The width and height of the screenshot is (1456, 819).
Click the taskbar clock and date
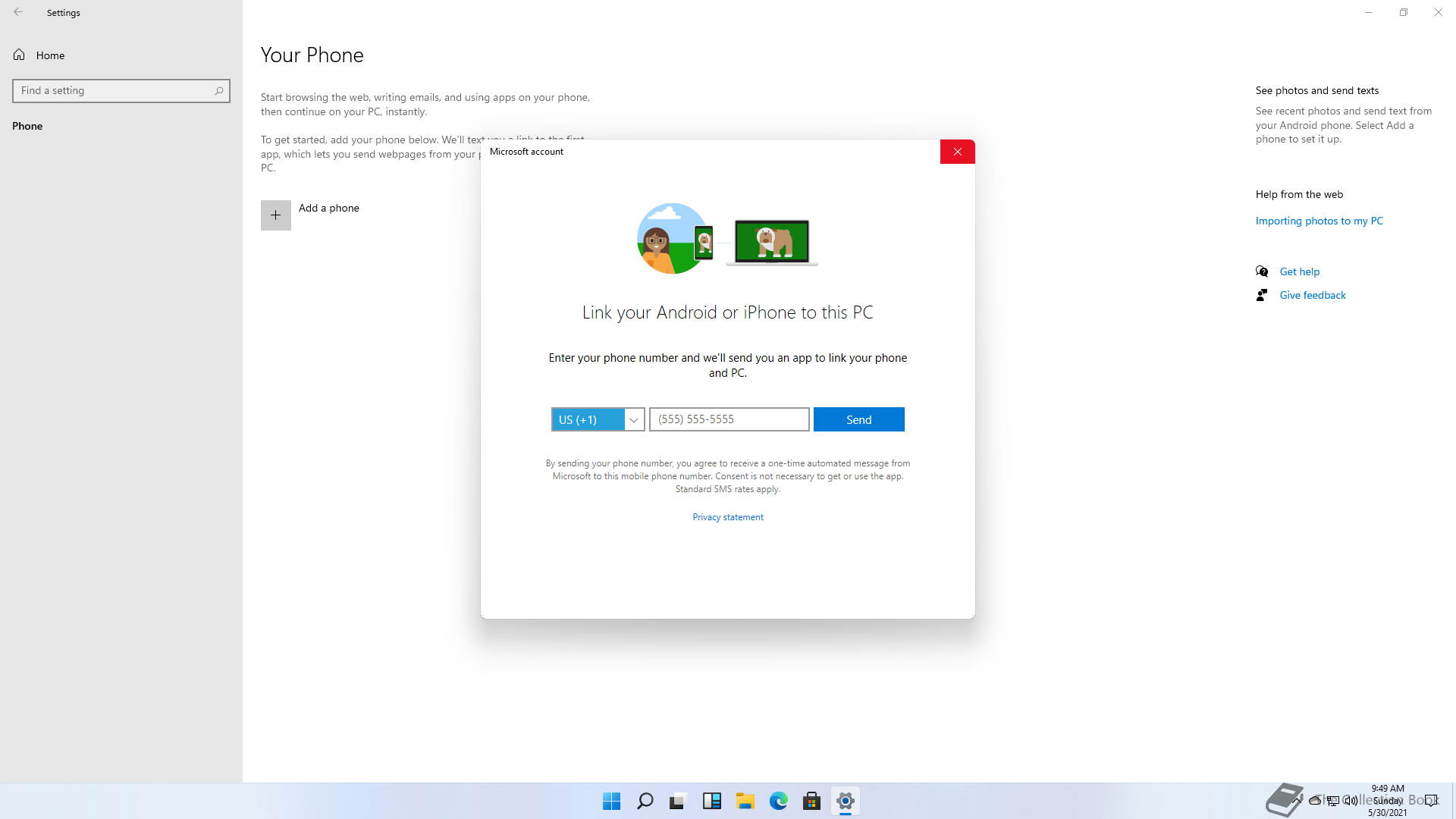coord(1388,801)
